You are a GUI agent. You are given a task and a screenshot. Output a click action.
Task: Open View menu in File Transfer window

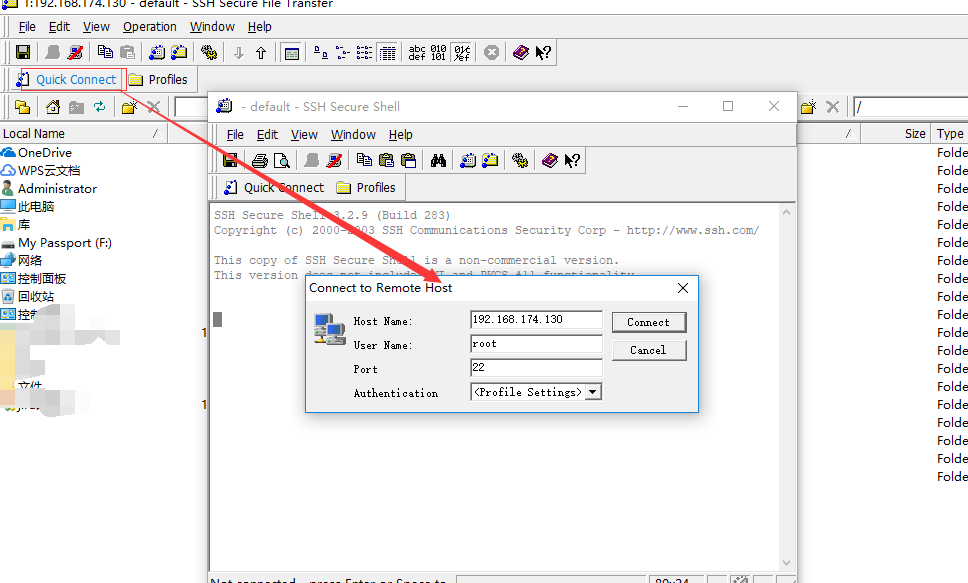coord(96,27)
